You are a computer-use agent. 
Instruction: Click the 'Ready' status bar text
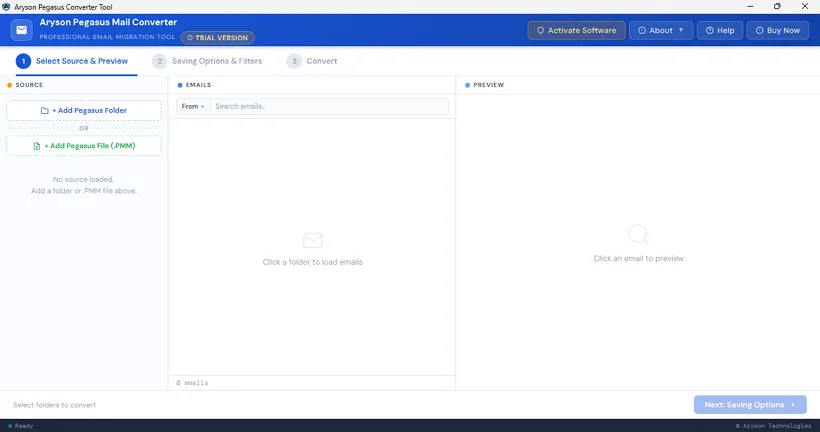pyautogui.click(x=24, y=426)
